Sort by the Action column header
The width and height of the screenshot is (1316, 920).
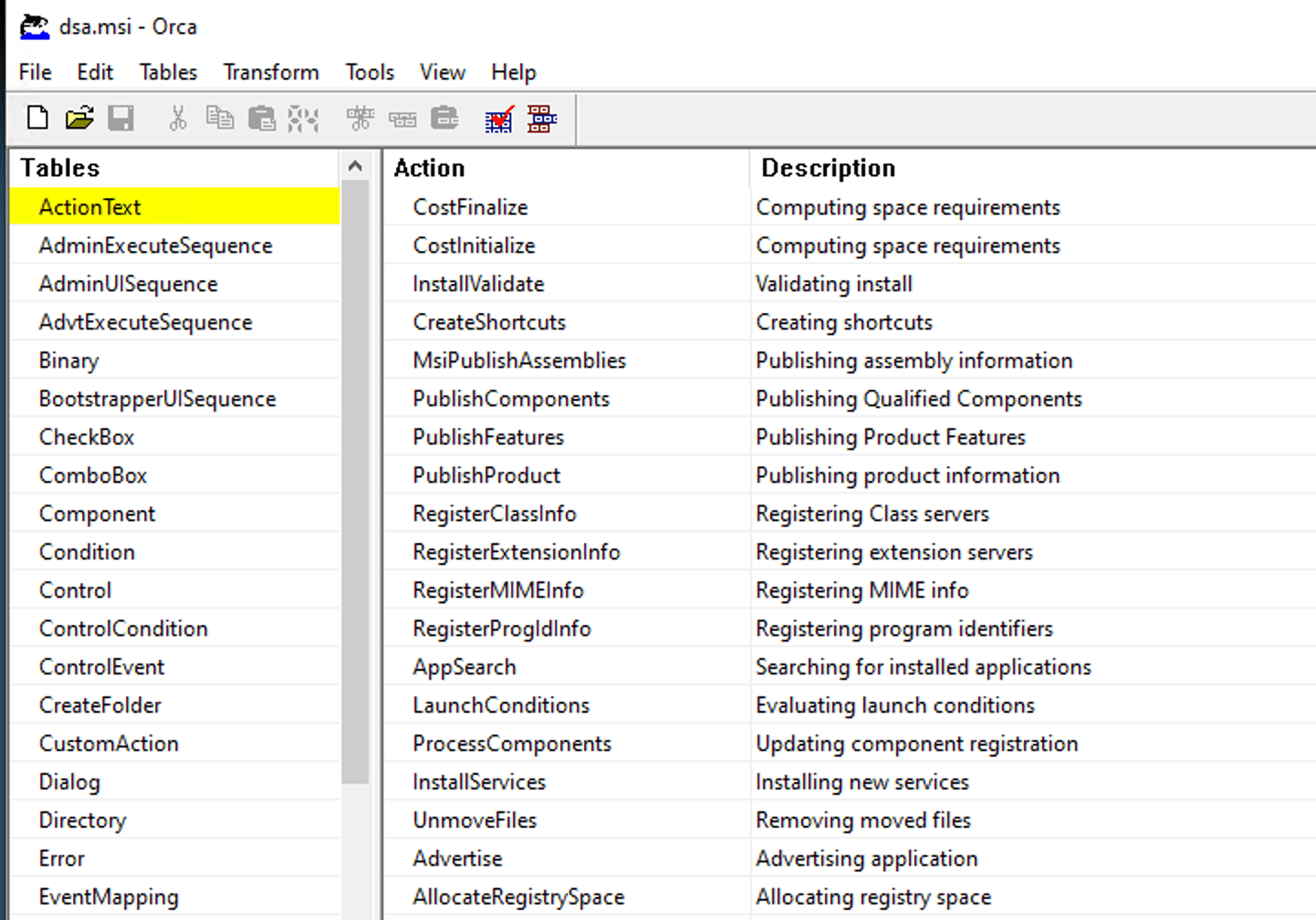tap(566, 168)
